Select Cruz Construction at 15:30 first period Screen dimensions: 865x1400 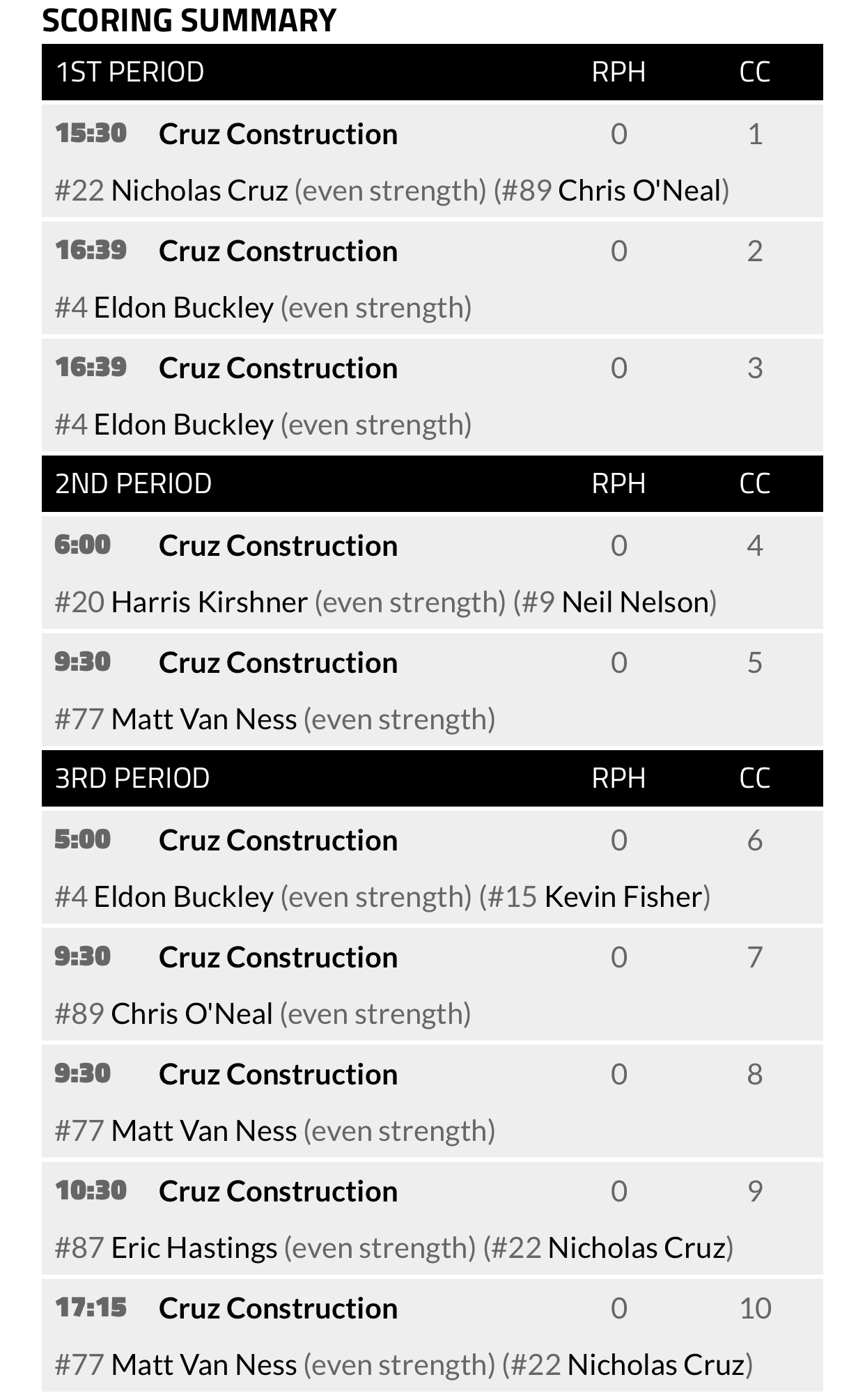[278, 134]
